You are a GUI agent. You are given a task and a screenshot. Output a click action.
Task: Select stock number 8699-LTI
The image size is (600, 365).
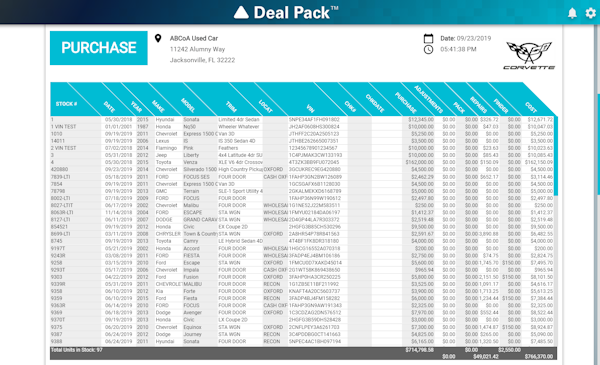click(x=60, y=234)
